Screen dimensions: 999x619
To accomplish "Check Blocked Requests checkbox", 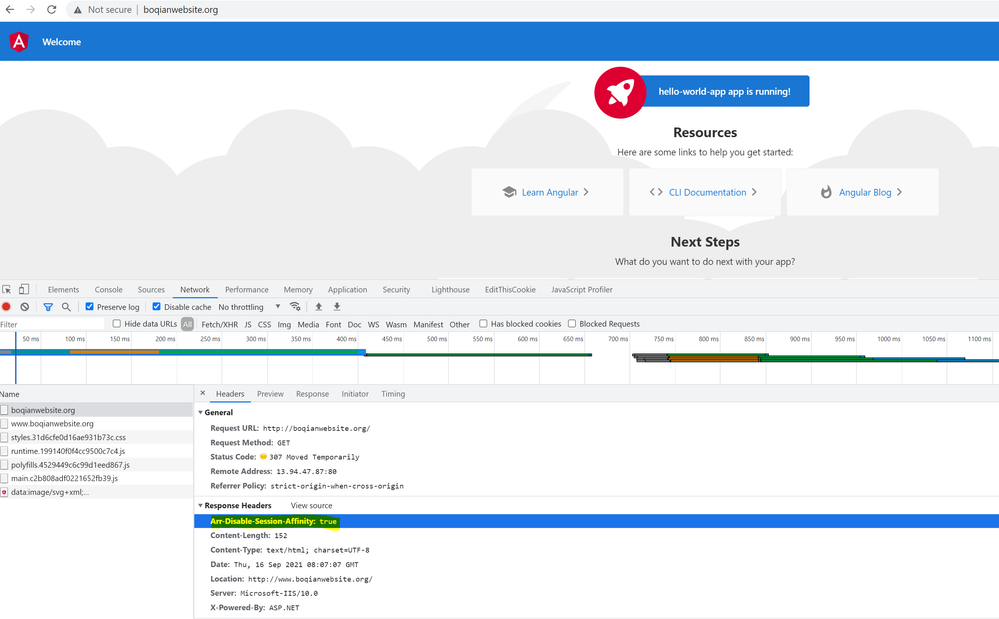I will (x=571, y=324).
